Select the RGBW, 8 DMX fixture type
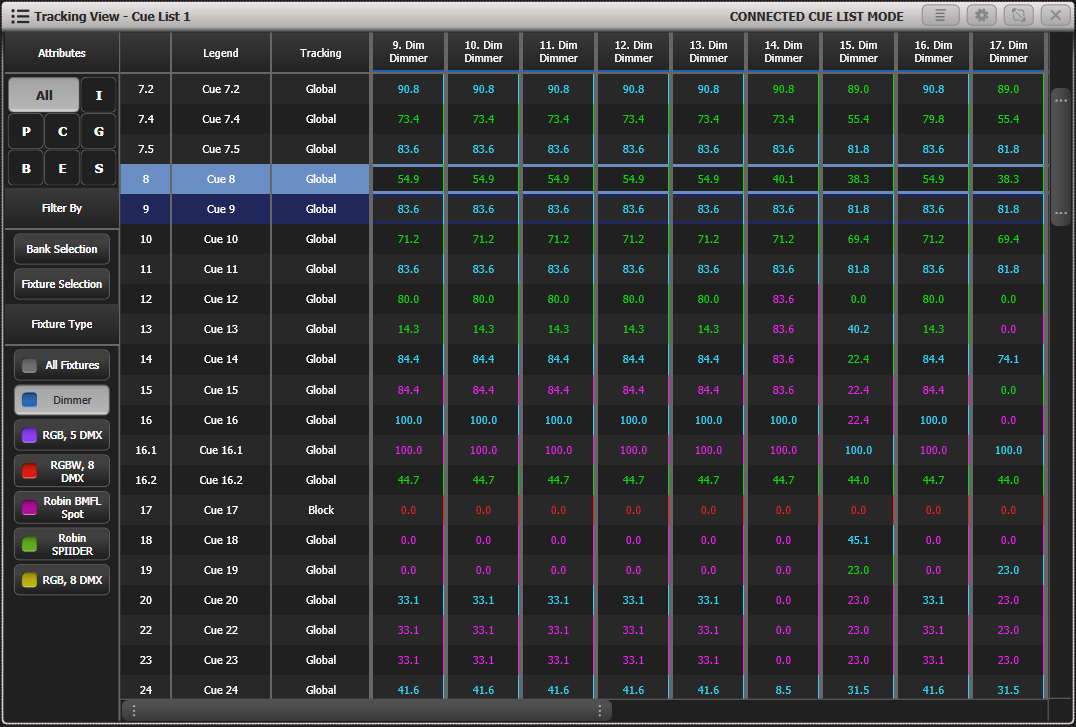Image resolution: width=1076 pixels, height=727 pixels. click(x=61, y=471)
